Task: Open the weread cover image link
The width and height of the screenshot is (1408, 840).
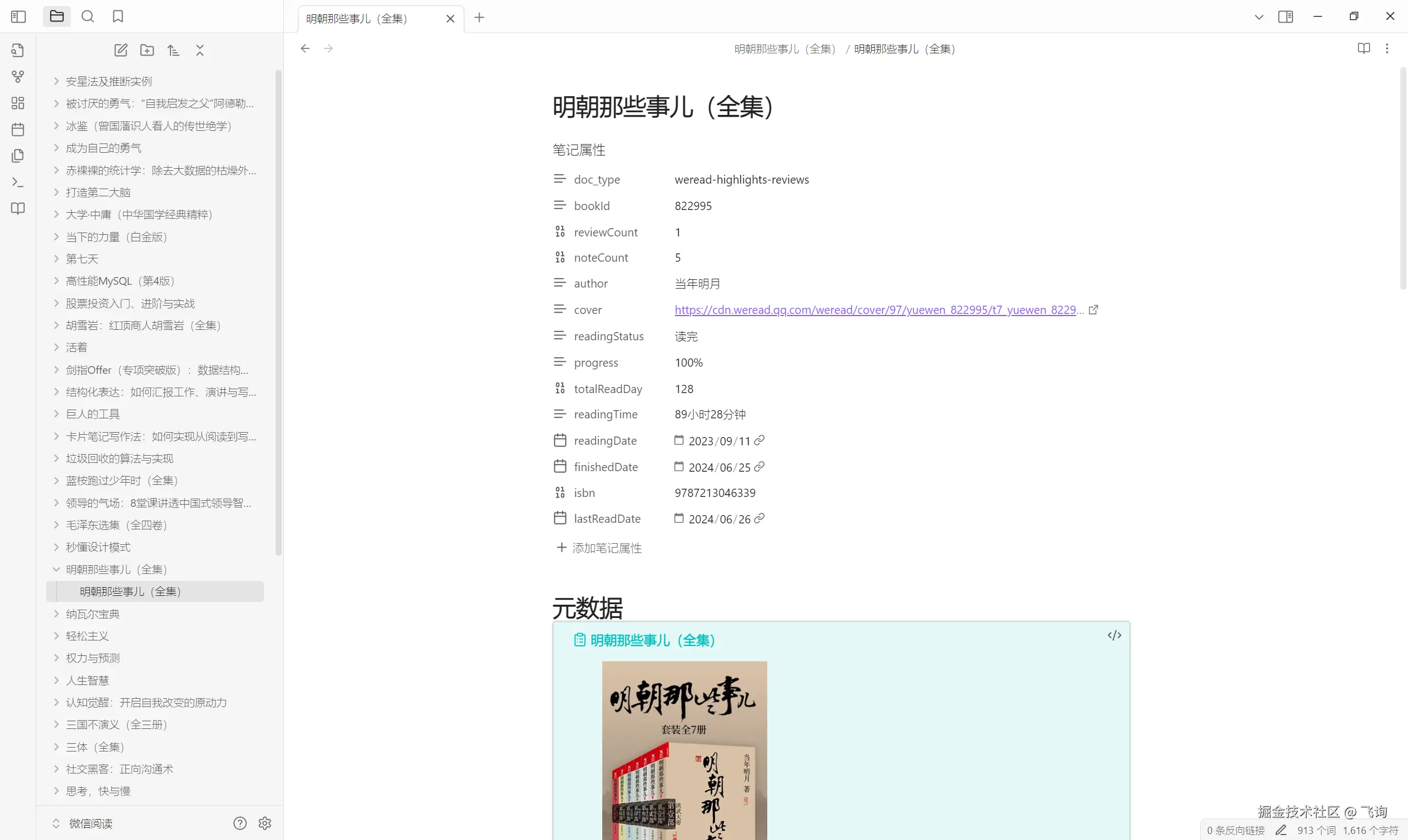Action: (x=877, y=310)
